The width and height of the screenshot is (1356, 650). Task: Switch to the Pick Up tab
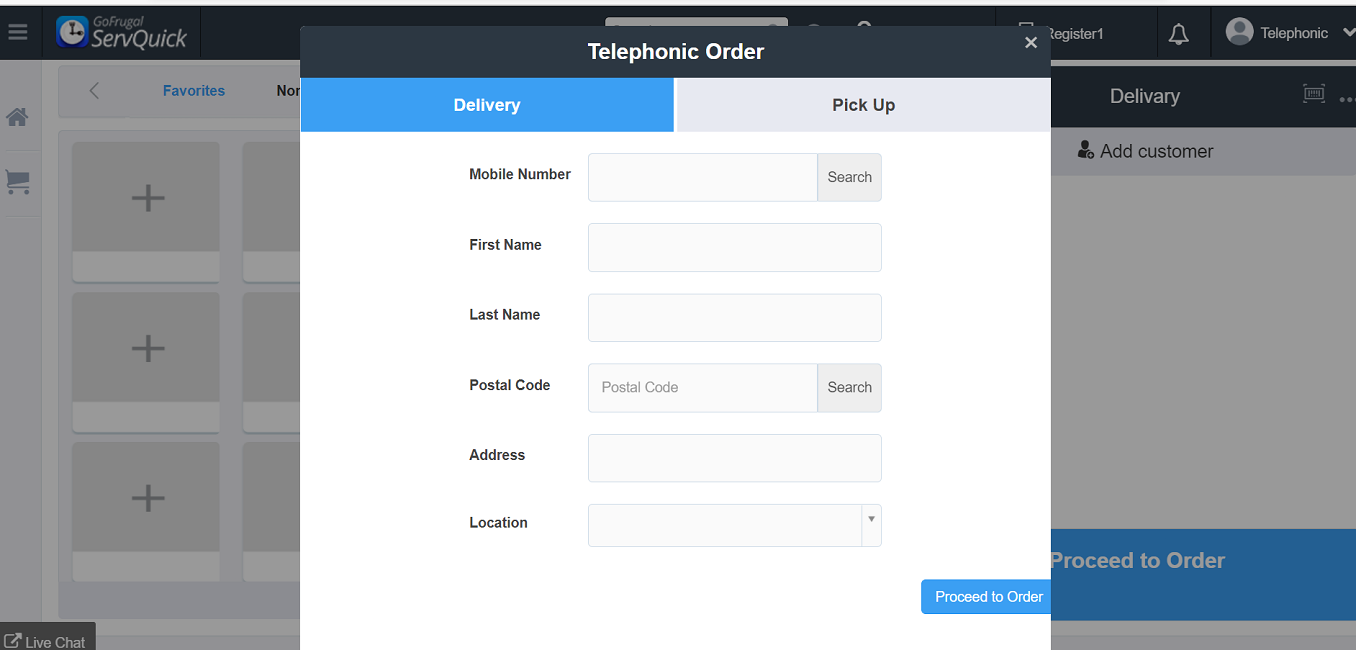863,105
